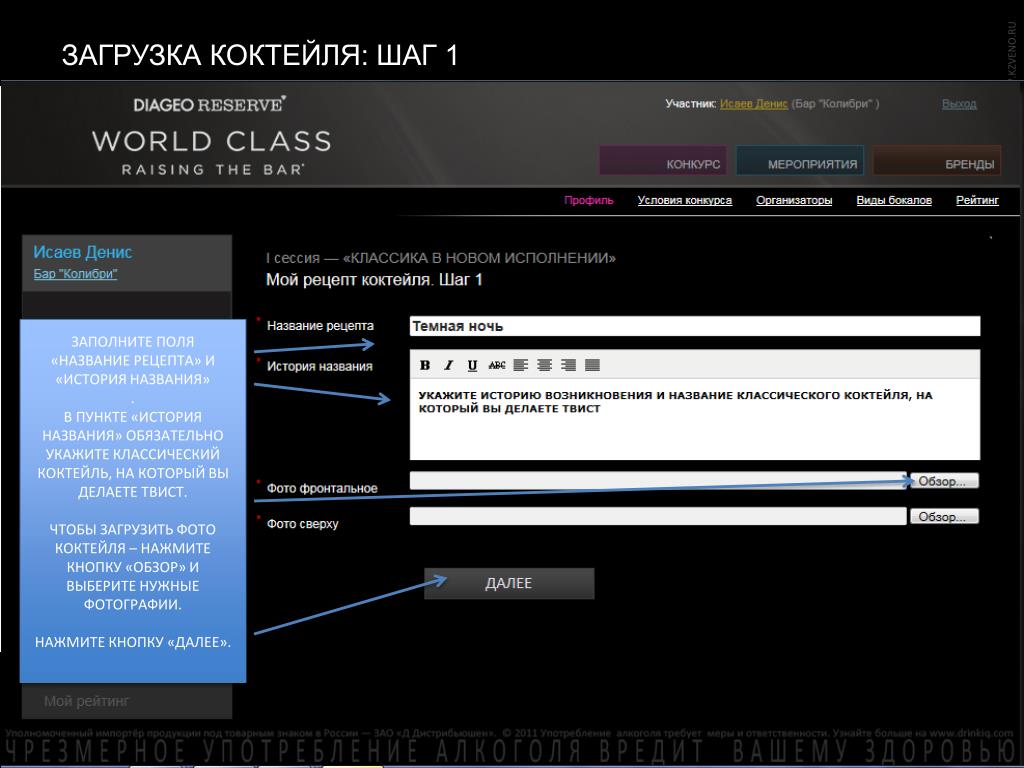Click the Фото фронтальное label
The width and height of the screenshot is (1024, 768).
coord(322,488)
